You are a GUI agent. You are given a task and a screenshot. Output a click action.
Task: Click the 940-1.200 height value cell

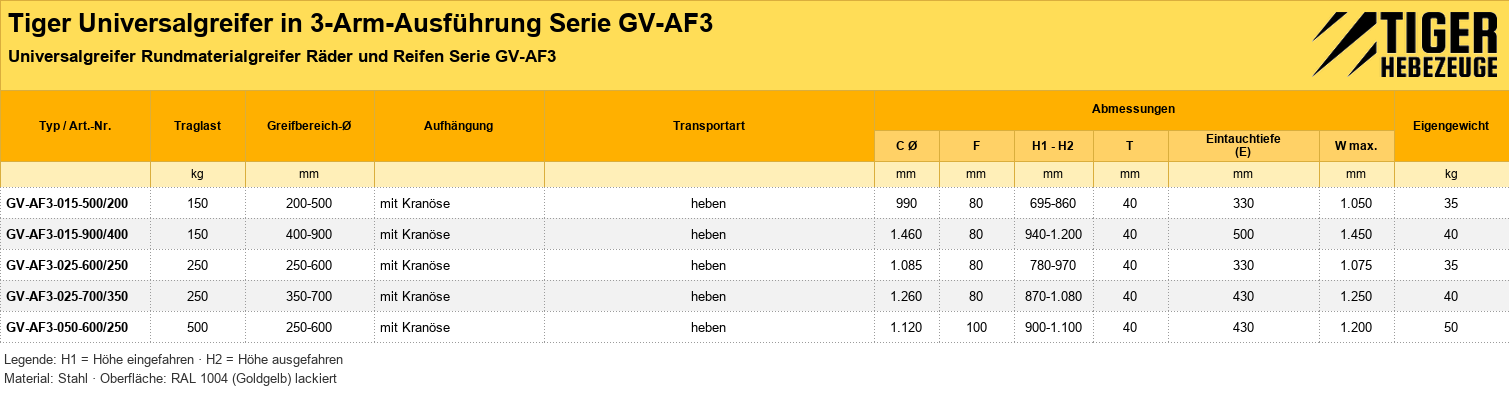[x=1052, y=234]
